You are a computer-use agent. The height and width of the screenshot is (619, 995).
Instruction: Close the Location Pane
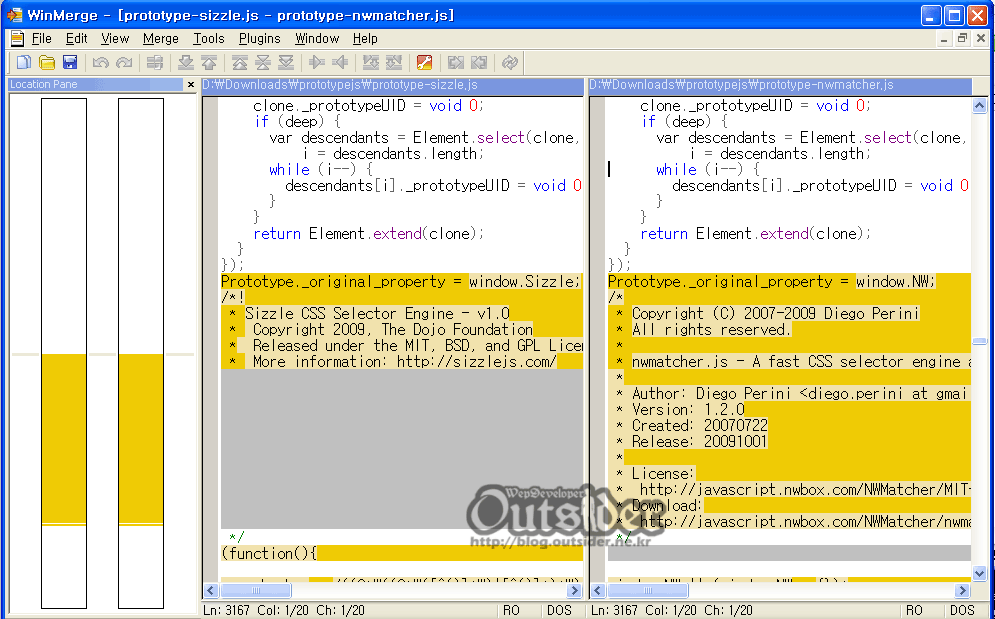[190, 84]
